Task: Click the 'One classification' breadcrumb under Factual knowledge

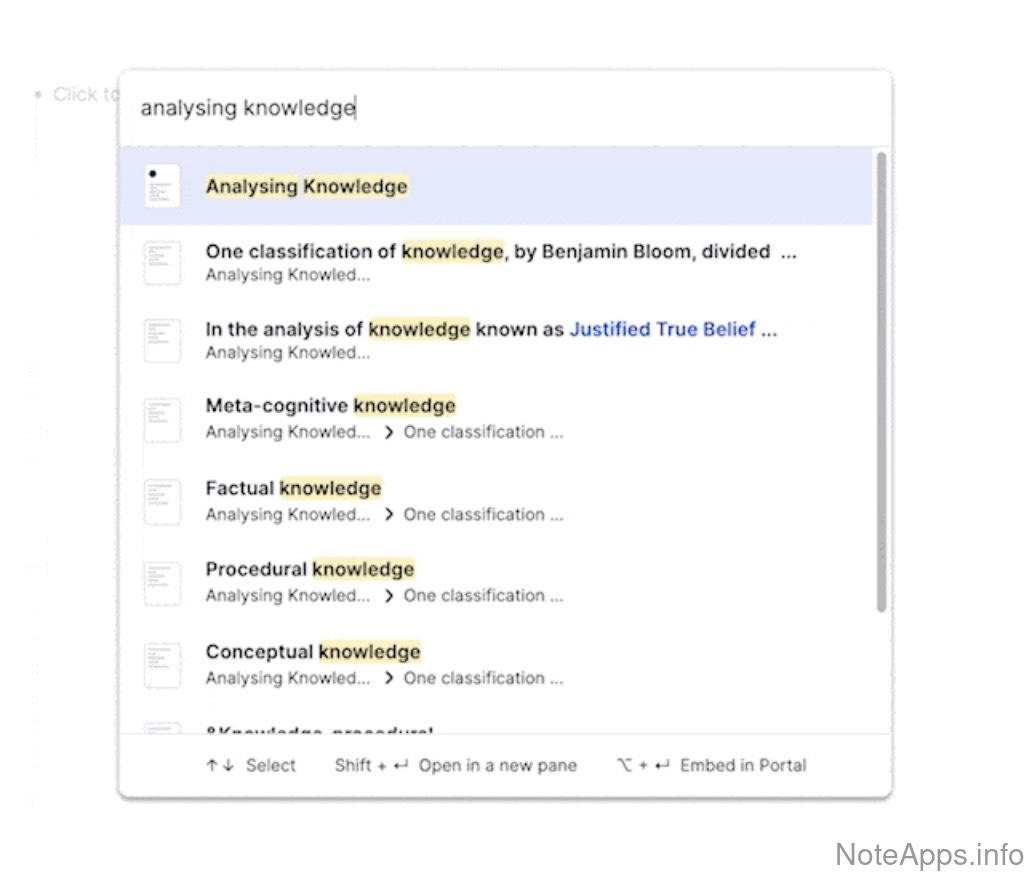Action: [x=483, y=515]
